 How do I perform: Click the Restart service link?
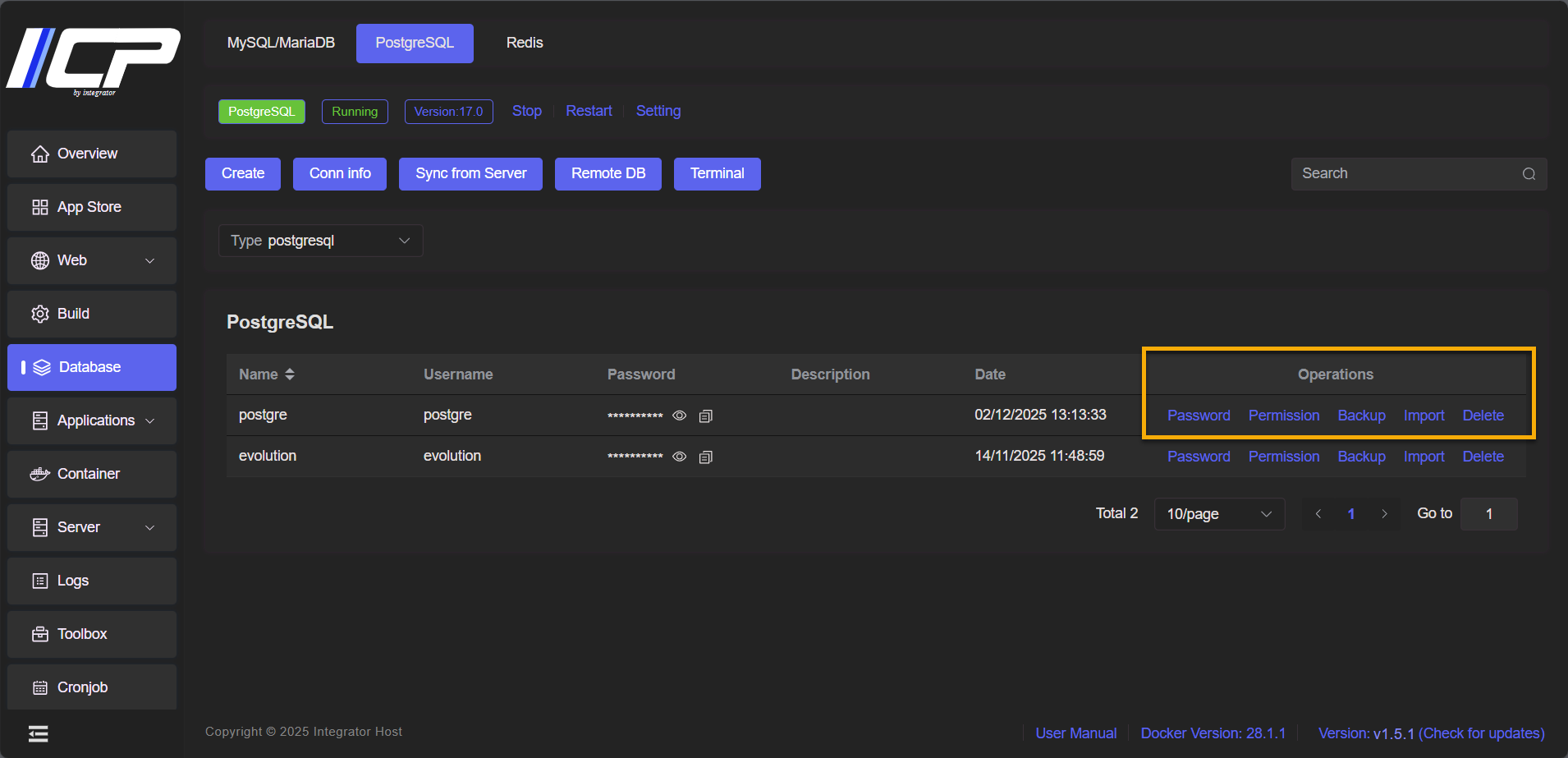pos(589,111)
